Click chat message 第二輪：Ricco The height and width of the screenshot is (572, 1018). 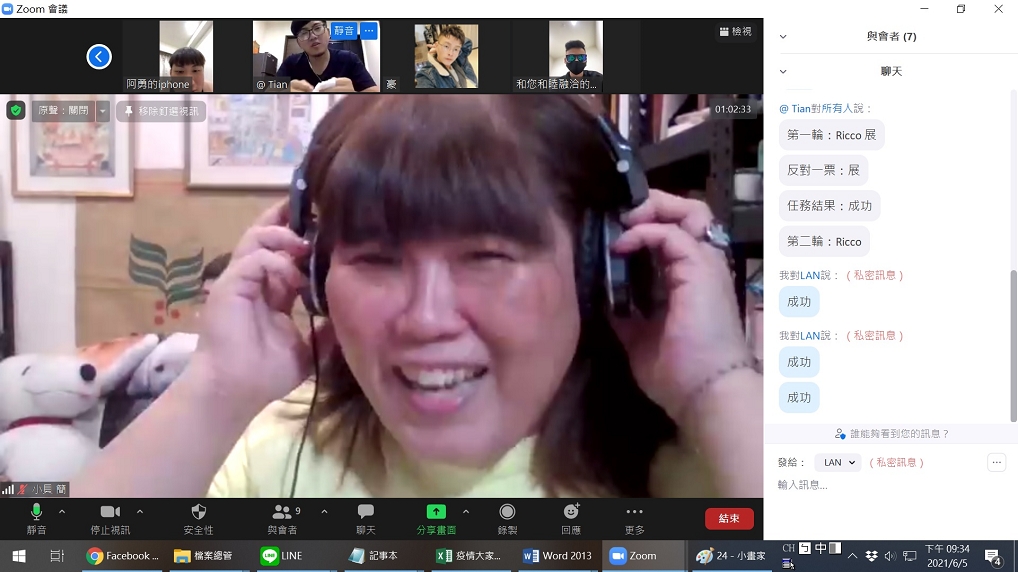point(824,242)
